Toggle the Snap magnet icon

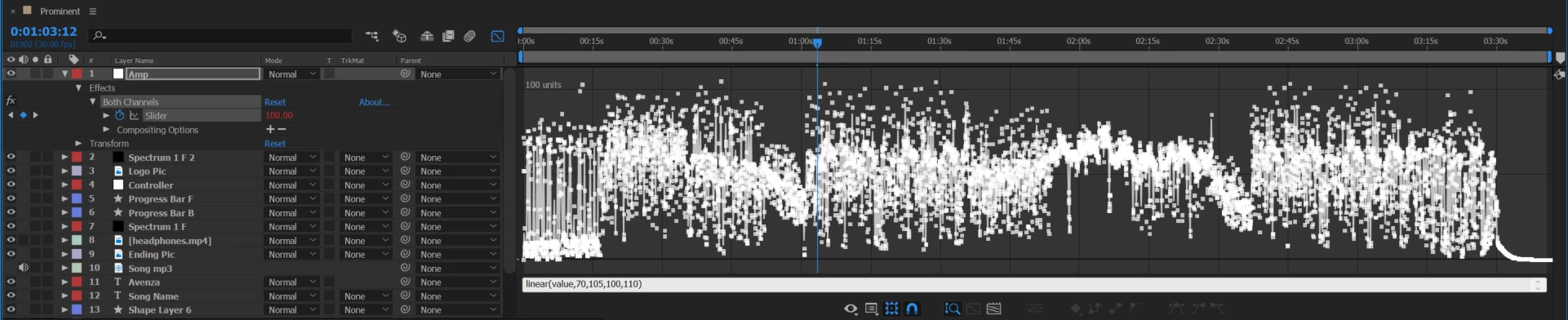(913, 309)
